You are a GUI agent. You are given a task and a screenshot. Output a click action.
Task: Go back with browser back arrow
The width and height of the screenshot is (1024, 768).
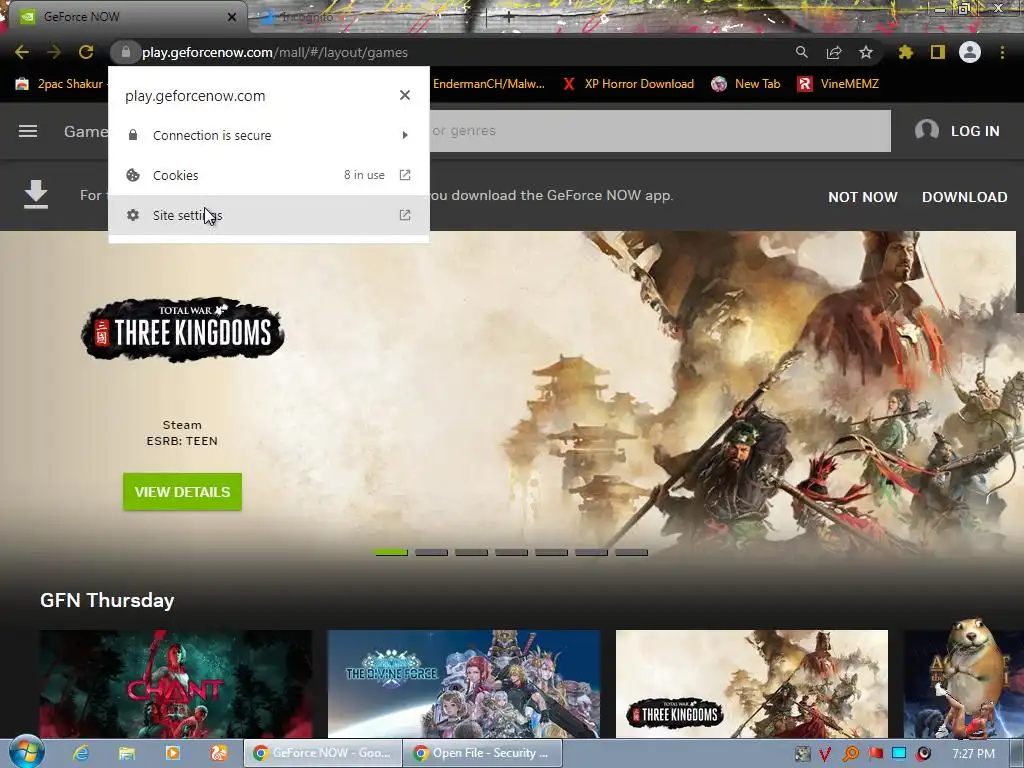click(x=22, y=52)
